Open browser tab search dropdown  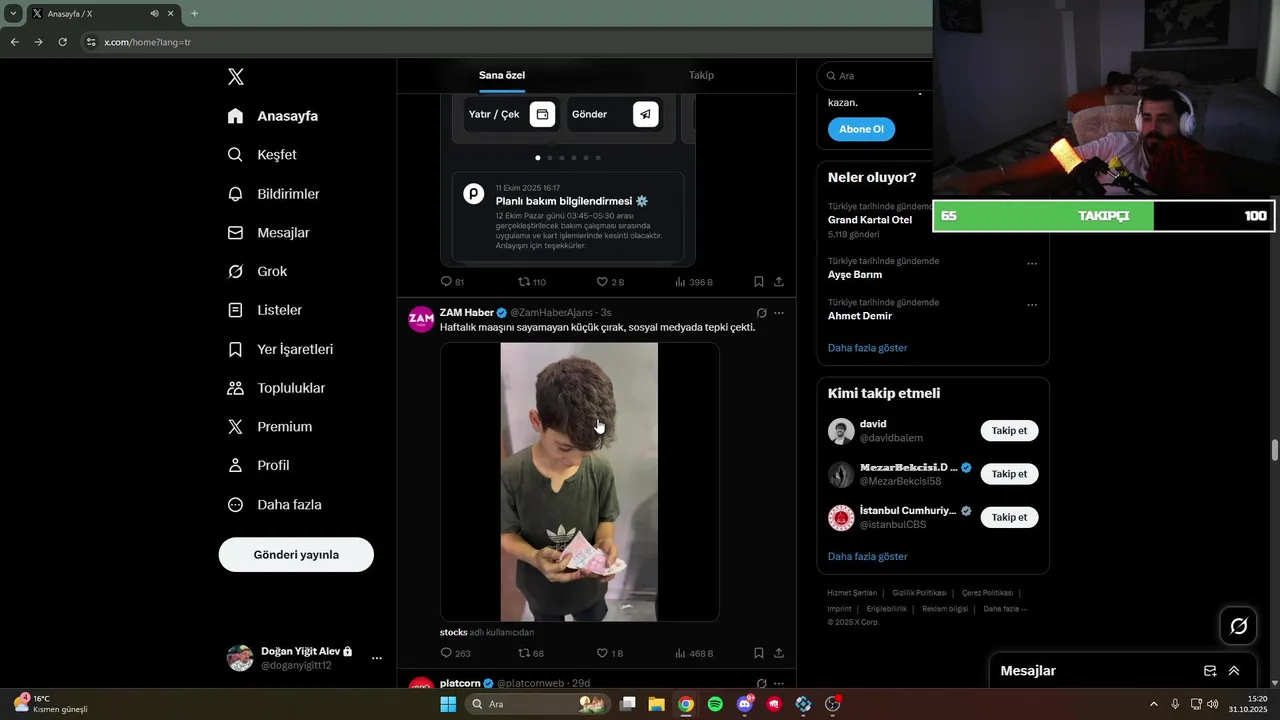pyautogui.click(x=13, y=14)
